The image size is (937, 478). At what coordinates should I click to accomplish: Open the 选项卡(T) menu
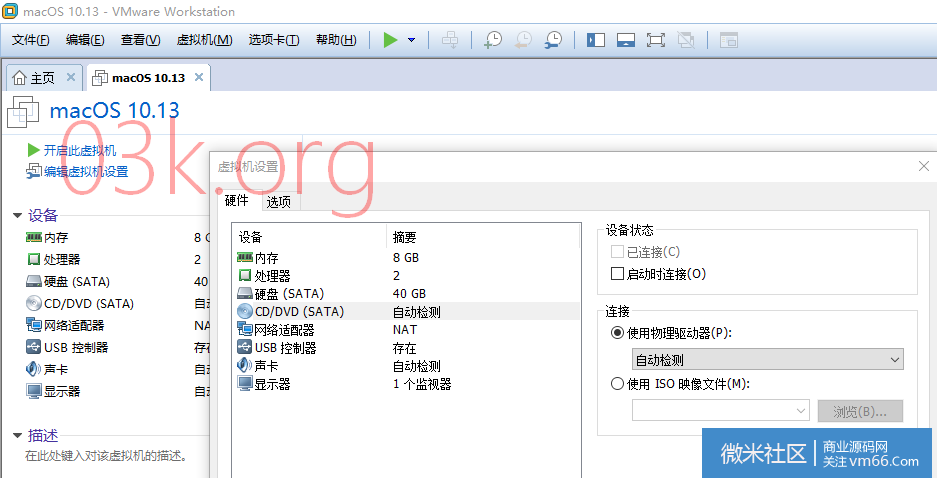click(274, 40)
